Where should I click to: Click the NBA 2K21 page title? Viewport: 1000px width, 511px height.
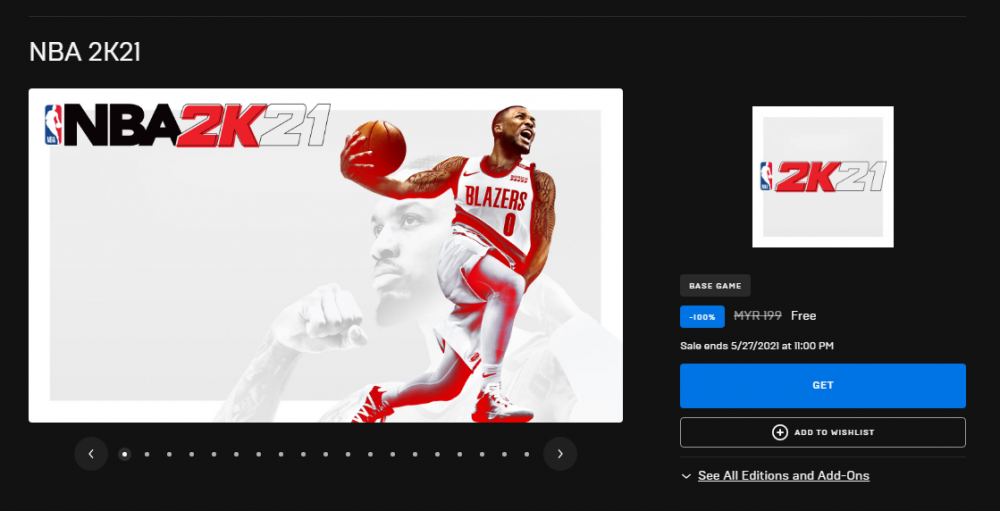(85, 52)
